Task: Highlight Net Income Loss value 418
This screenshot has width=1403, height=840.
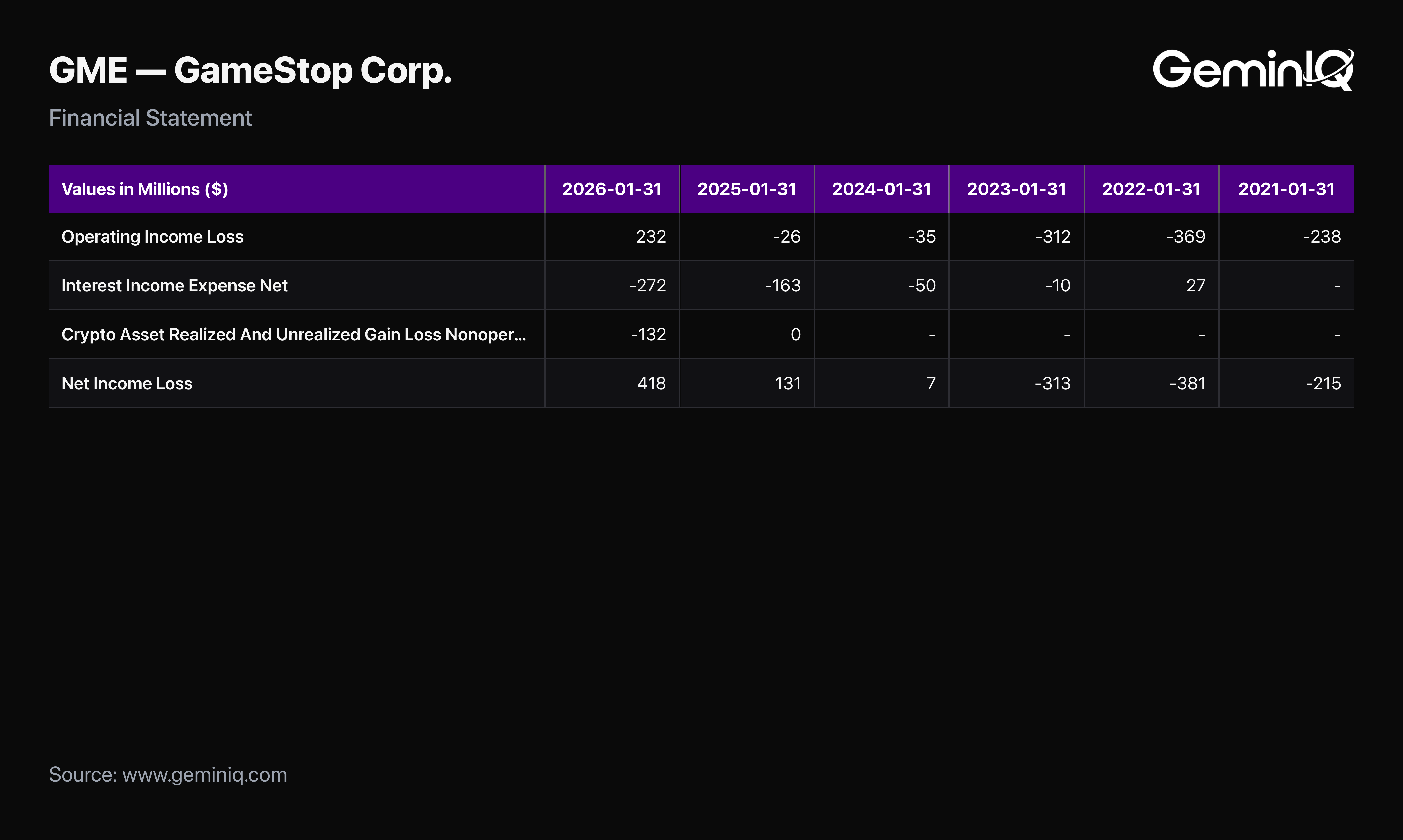Action: click(652, 383)
